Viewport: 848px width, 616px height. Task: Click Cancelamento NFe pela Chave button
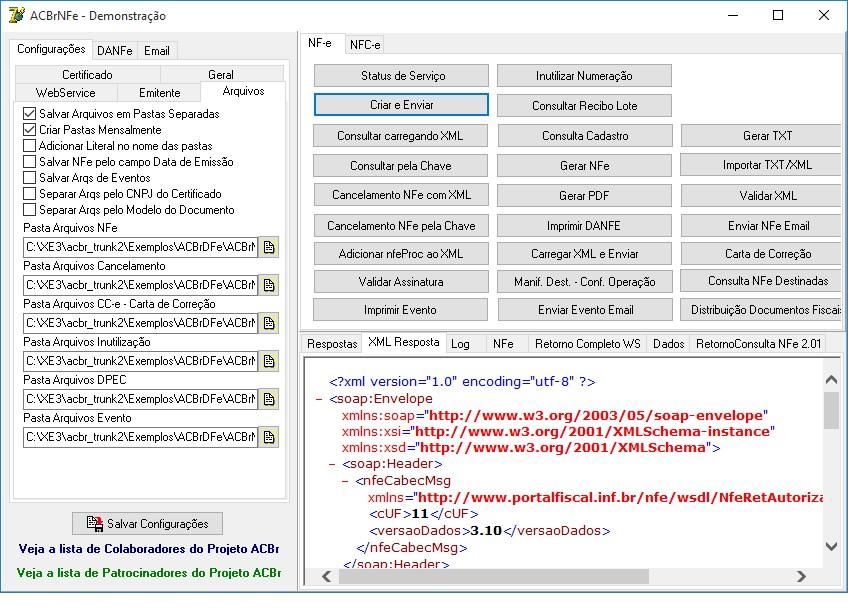coord(401,226)
